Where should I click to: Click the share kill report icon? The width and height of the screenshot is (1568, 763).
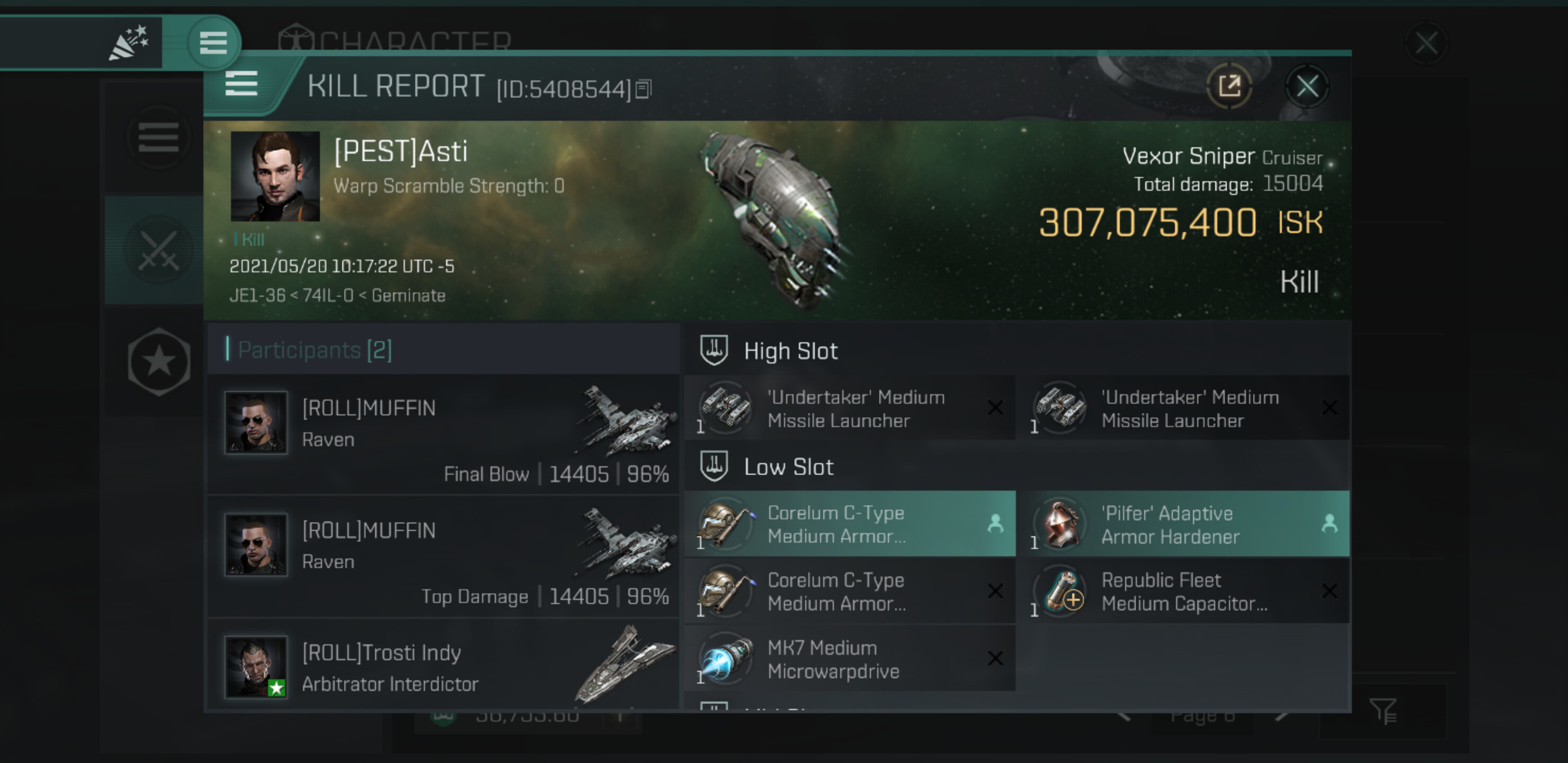(1229, 86)
